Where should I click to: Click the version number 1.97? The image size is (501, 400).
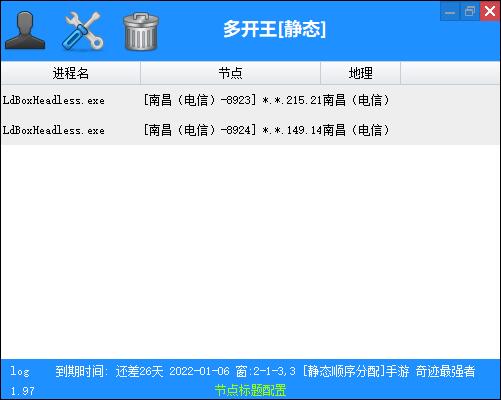coord(22,391)
